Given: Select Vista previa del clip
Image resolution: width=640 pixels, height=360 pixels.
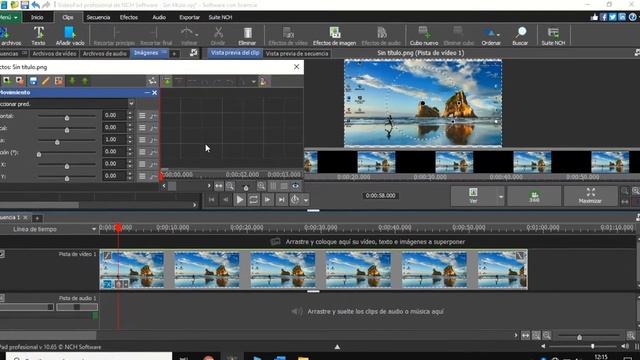Looking at the screenshot, I should tap(235, 53).
